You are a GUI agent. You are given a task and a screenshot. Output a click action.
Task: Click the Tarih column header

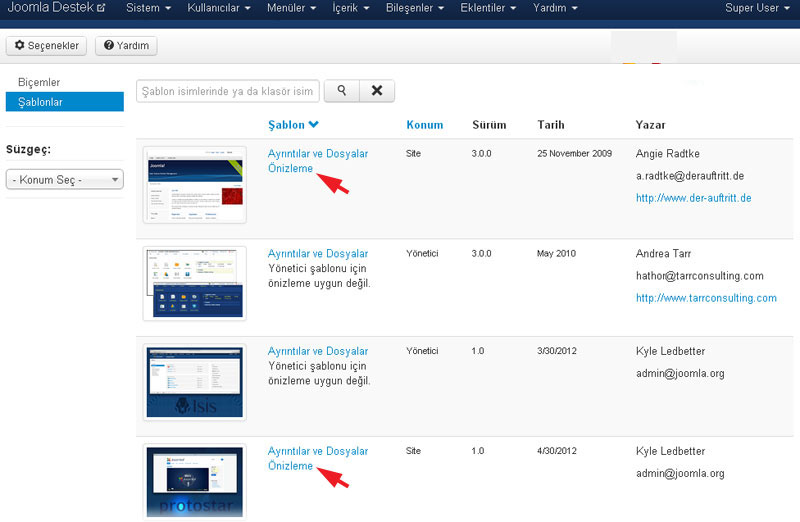click(551, 125)
